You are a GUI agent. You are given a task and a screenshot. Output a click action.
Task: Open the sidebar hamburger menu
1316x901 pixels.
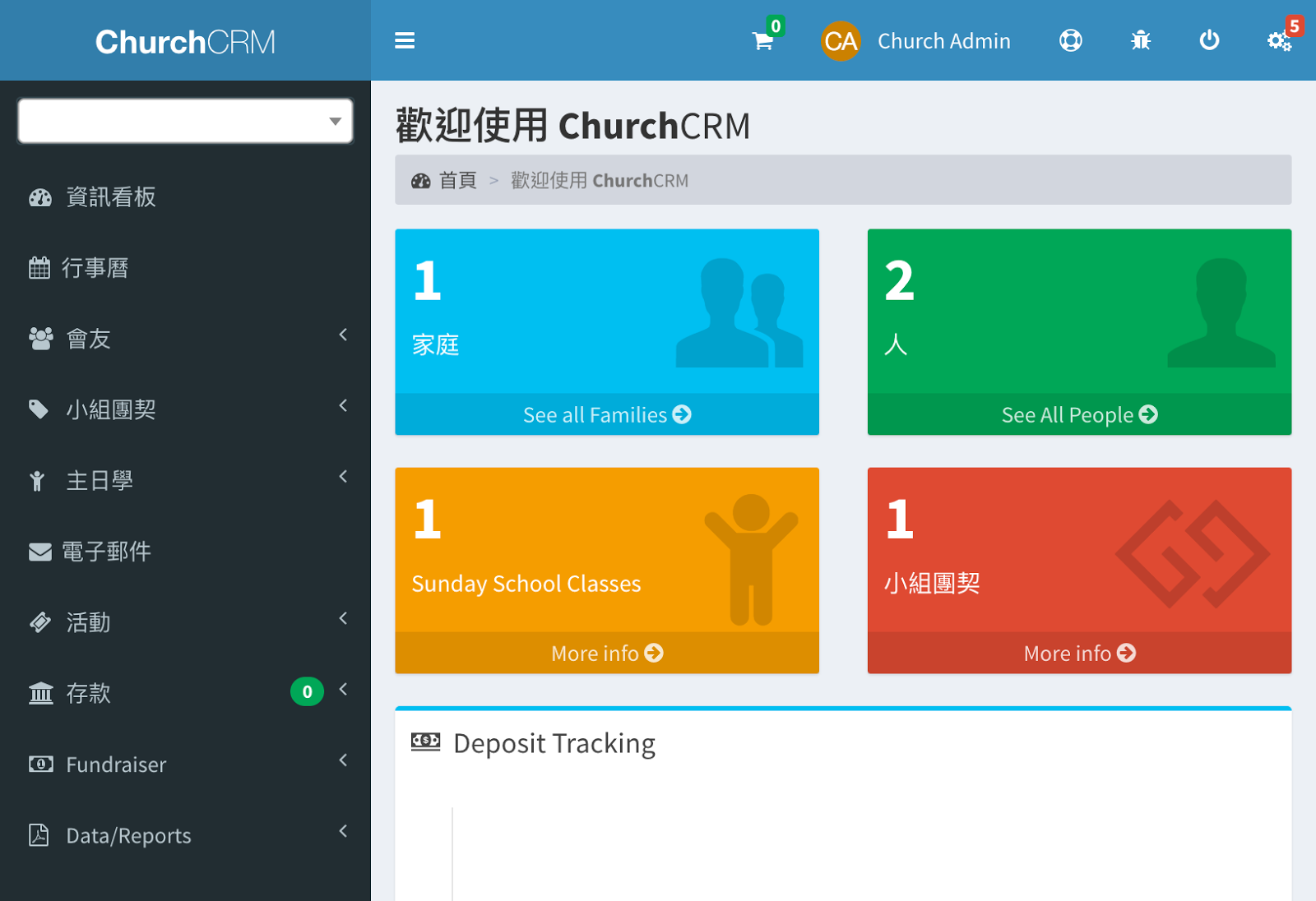pos(405,40)
